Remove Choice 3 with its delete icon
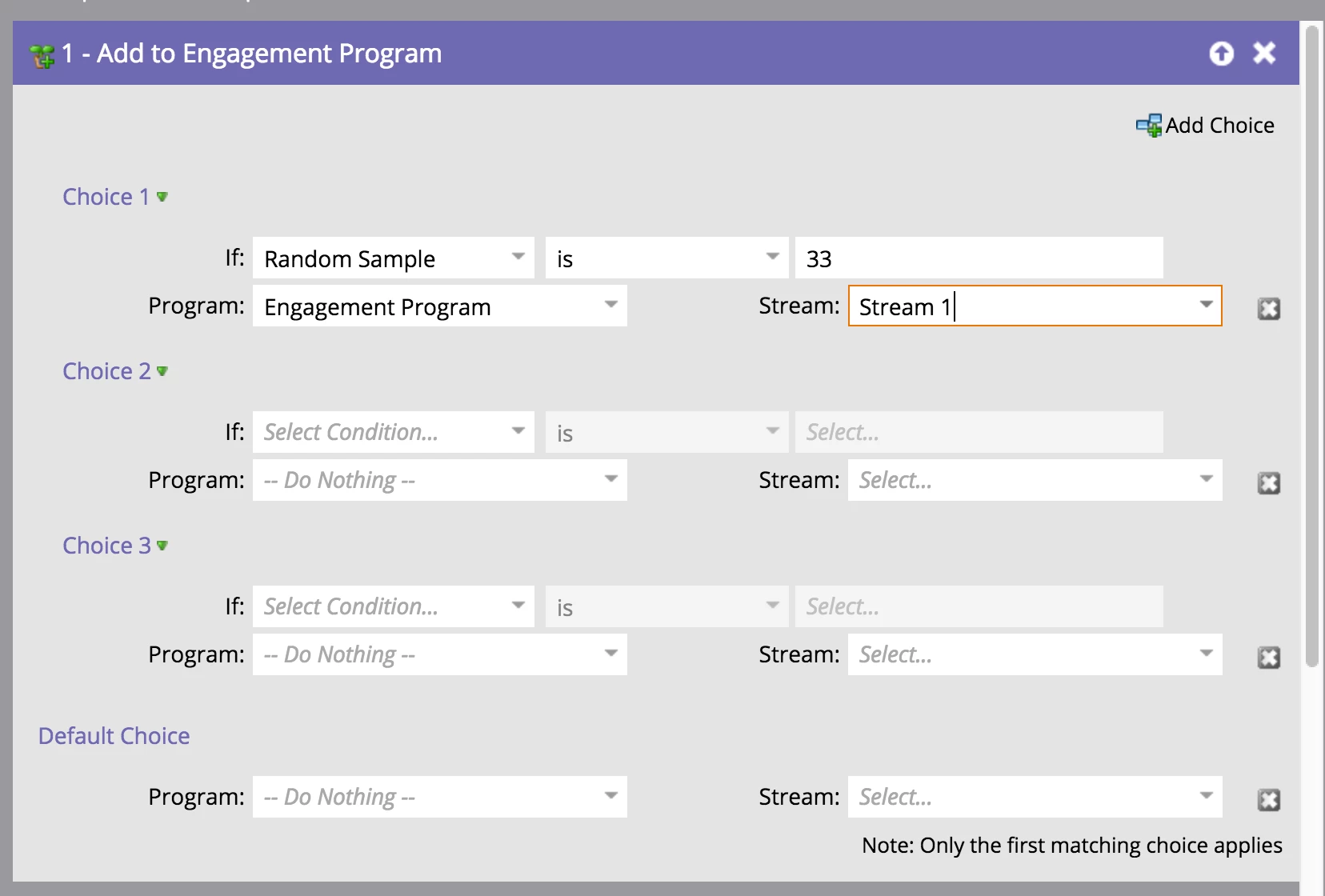The height and width of the screenshot is (896, 1325). click(x=1269, y=658)
